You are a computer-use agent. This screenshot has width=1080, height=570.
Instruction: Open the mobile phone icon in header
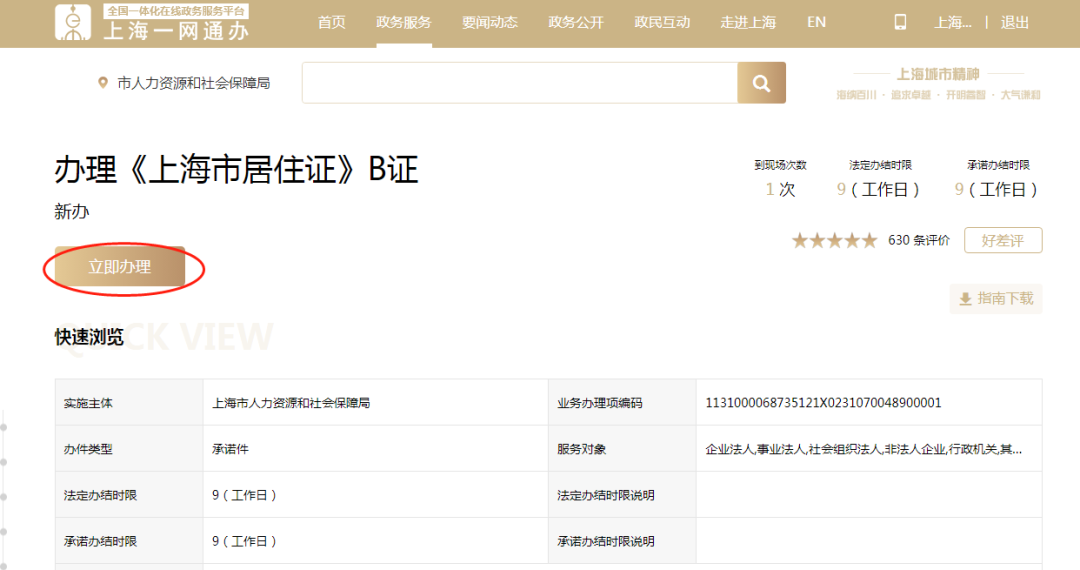[900, 23]
